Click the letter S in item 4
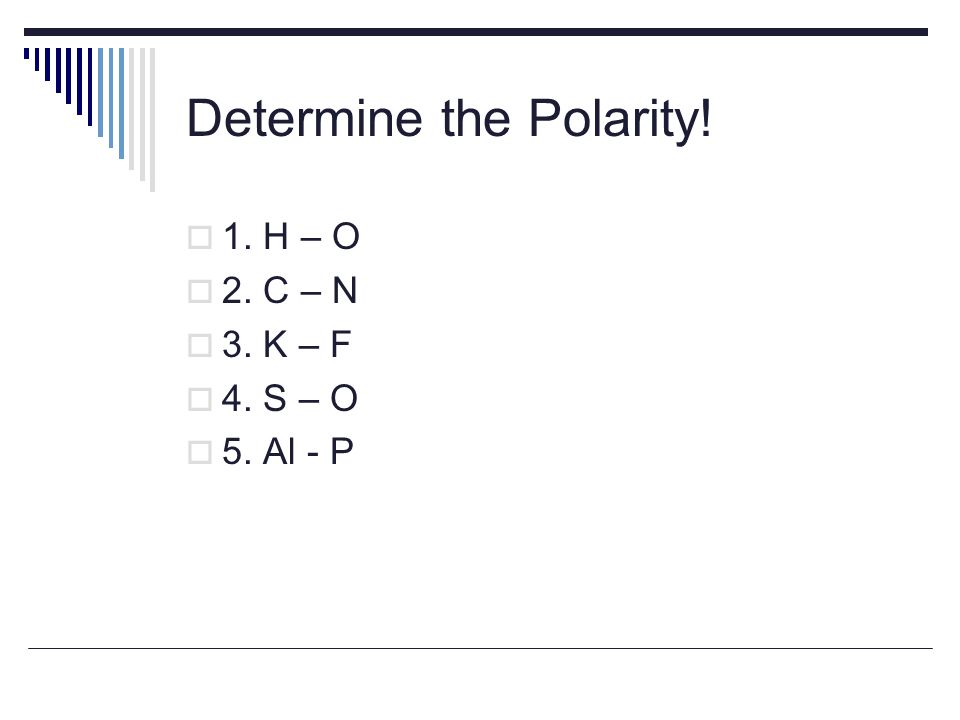 pos(275,398)
